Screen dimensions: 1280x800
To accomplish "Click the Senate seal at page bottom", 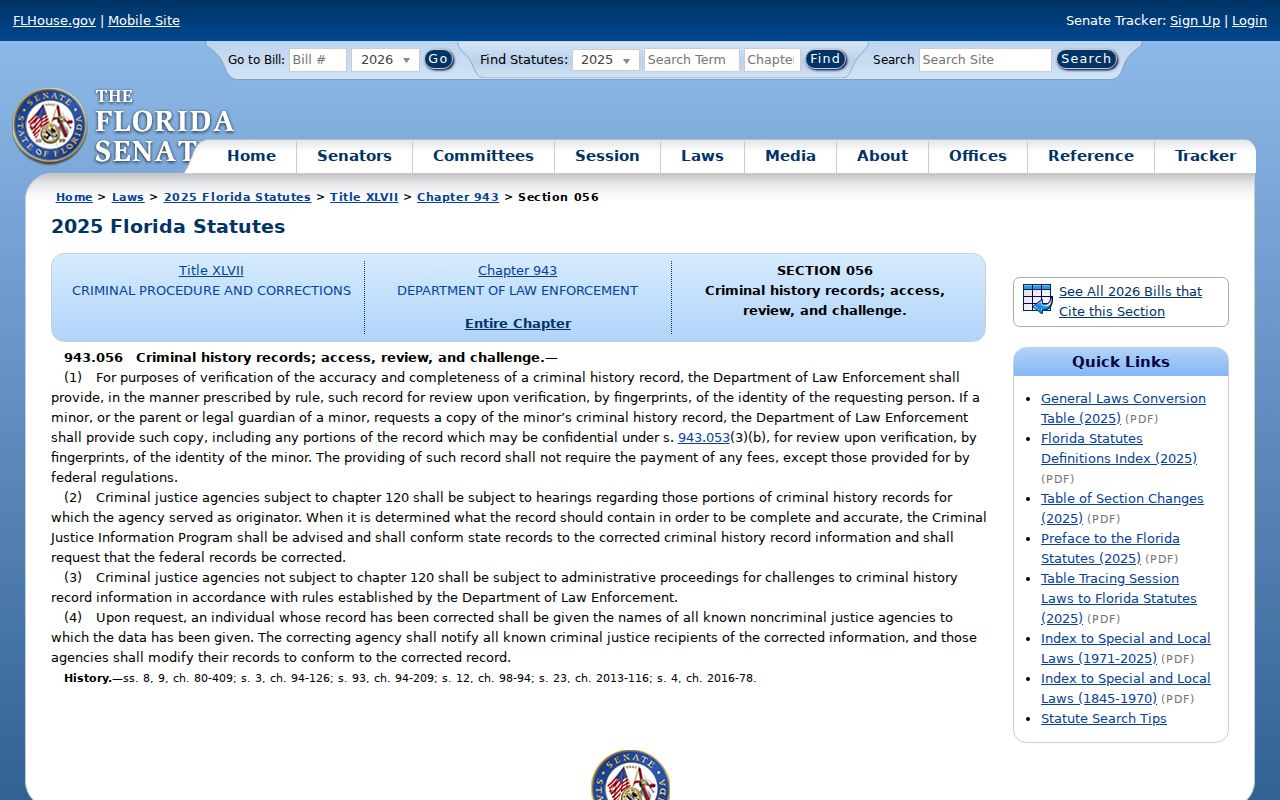I will coord(630,776).
